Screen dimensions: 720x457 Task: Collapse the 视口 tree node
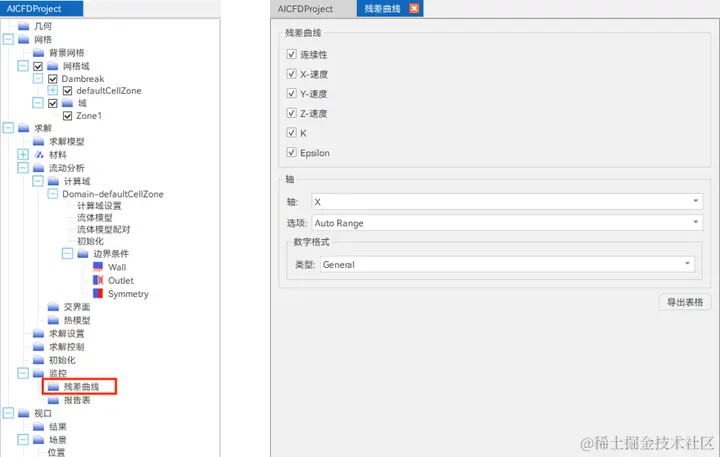coord(8,413)
